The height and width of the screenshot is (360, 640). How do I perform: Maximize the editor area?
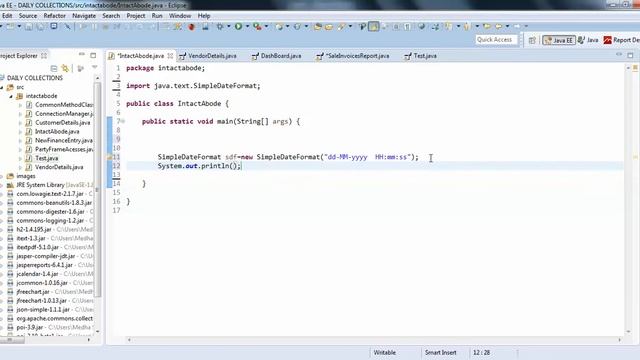pyautogui.click(x=630, y=55)
